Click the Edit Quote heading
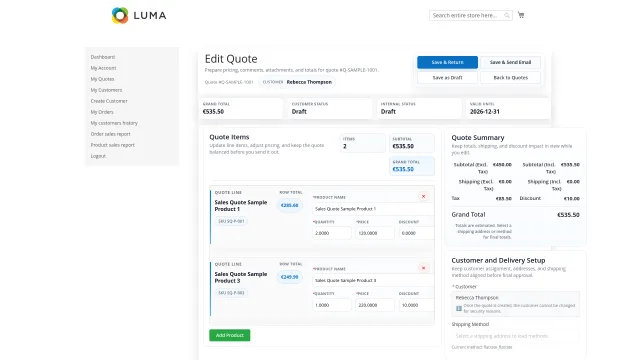Screen dimensions: 640x360 click(x=231, y=59)
